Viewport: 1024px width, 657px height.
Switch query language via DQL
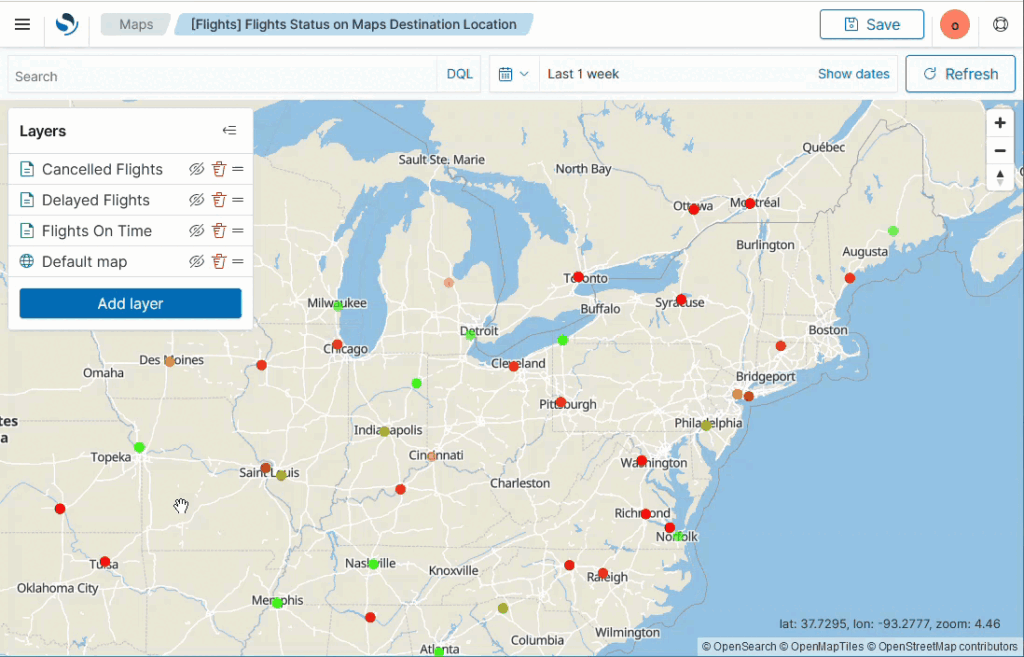[x=459, y=74]
